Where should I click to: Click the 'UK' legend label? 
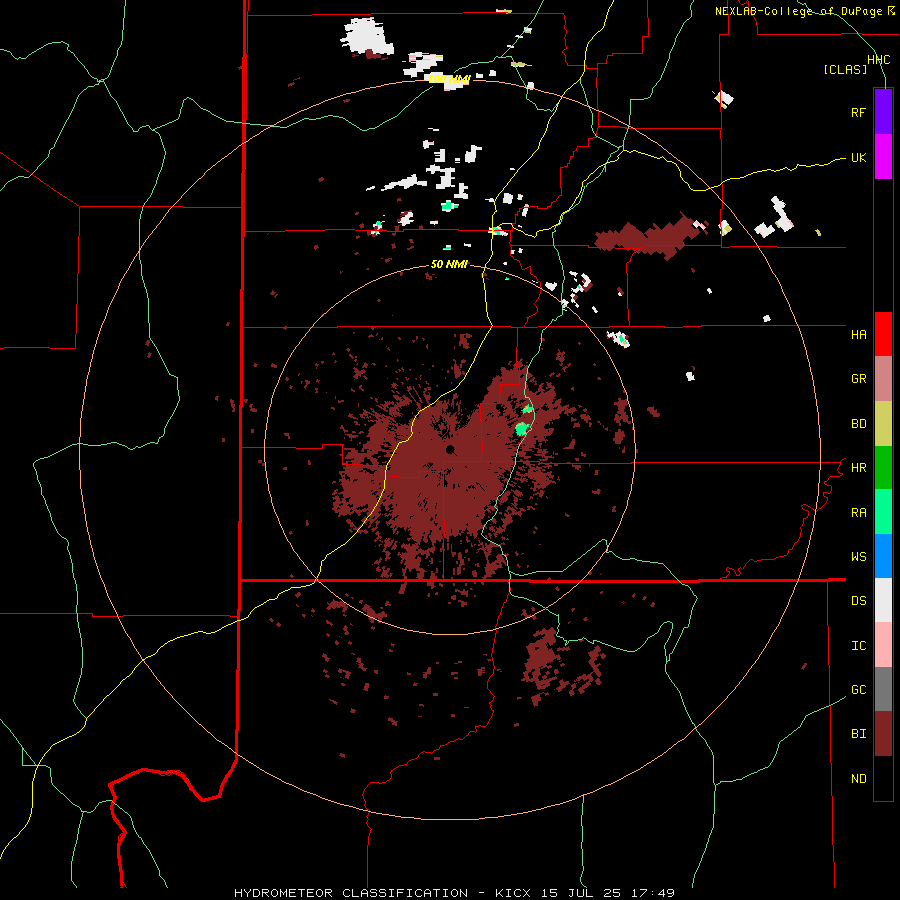[x=858, y=157]
